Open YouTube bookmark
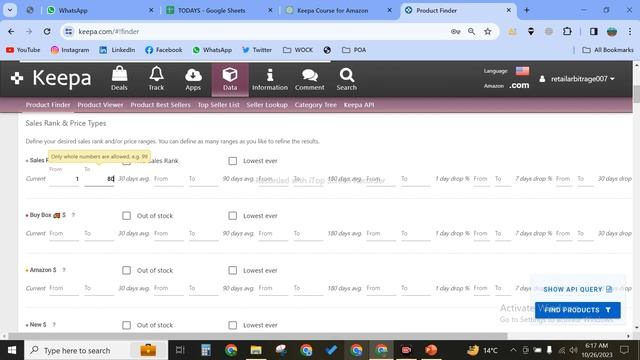This screenshot has width=640, height=360. click(x=23, y=50)
